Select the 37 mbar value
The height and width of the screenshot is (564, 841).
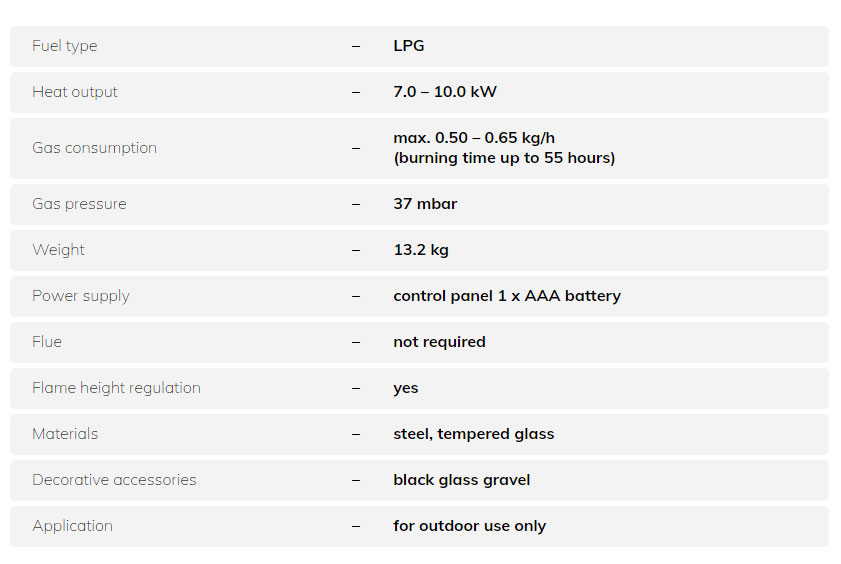click(425, 204)
